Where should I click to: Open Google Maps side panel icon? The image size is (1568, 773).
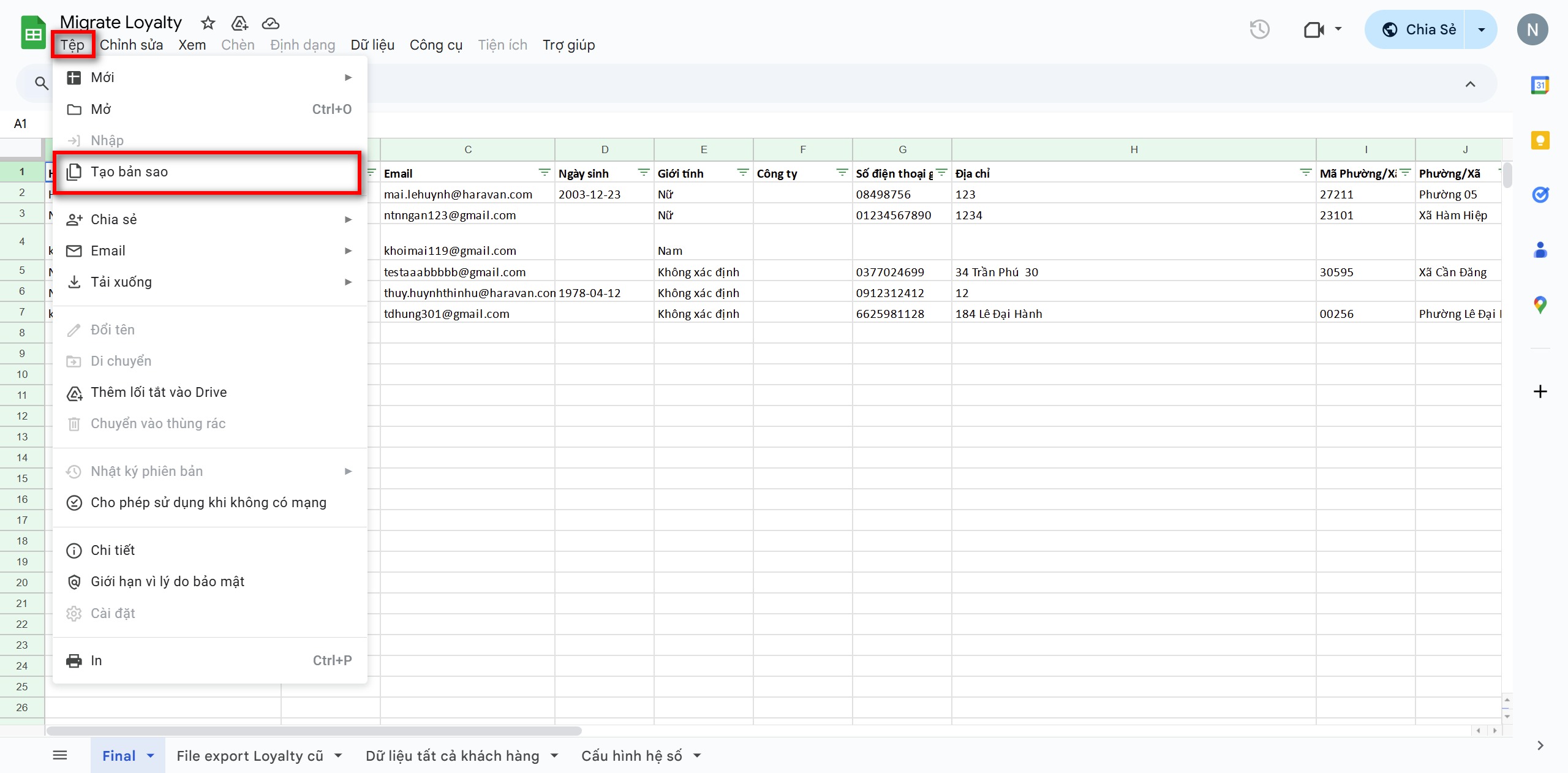point(1540,304)
